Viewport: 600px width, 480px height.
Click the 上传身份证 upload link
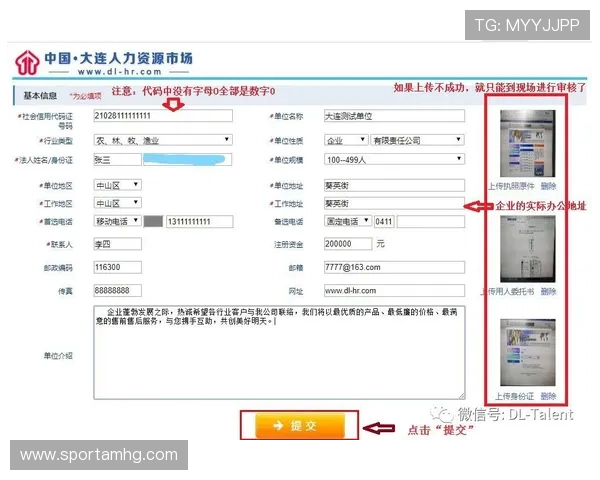tap(515, 396)
